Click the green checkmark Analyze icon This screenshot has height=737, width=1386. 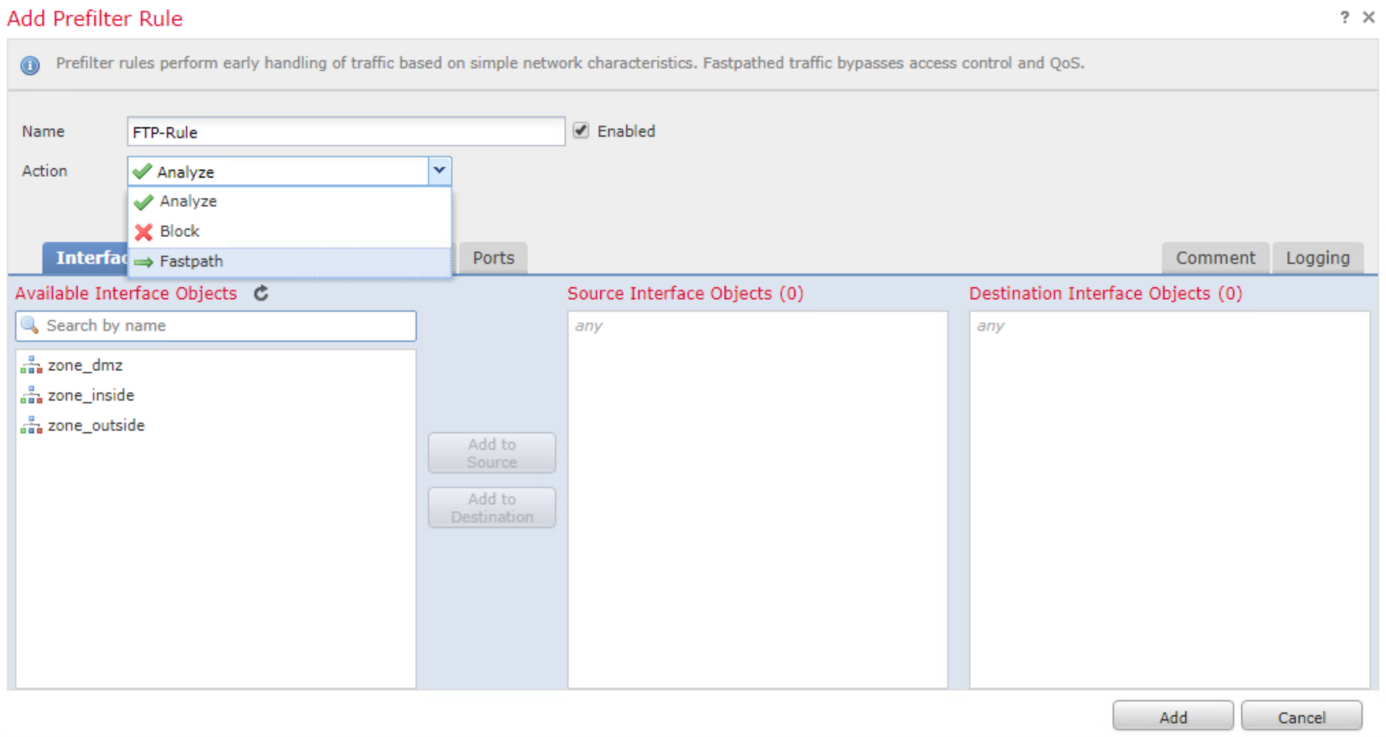(143, 201)
